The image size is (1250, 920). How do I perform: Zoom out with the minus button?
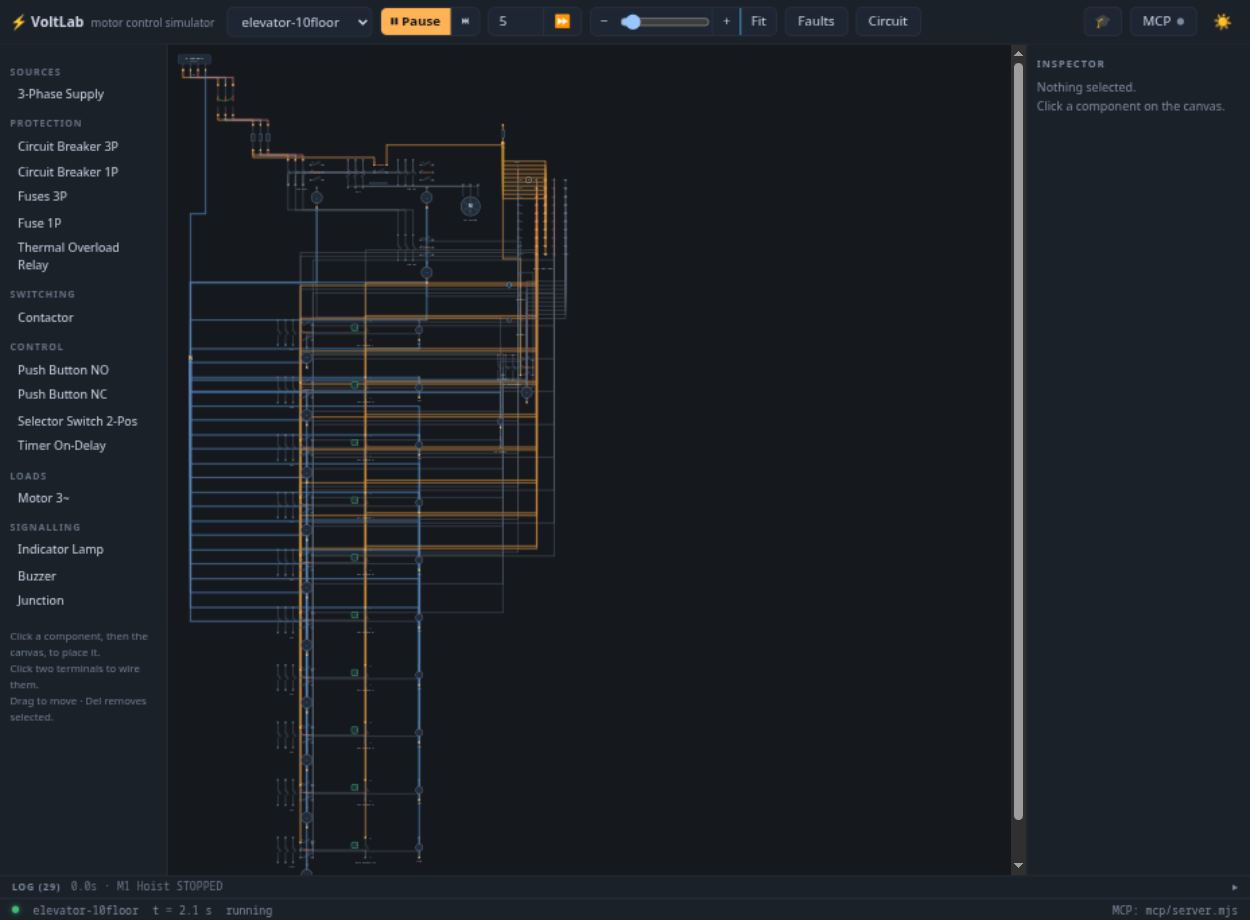604,22
